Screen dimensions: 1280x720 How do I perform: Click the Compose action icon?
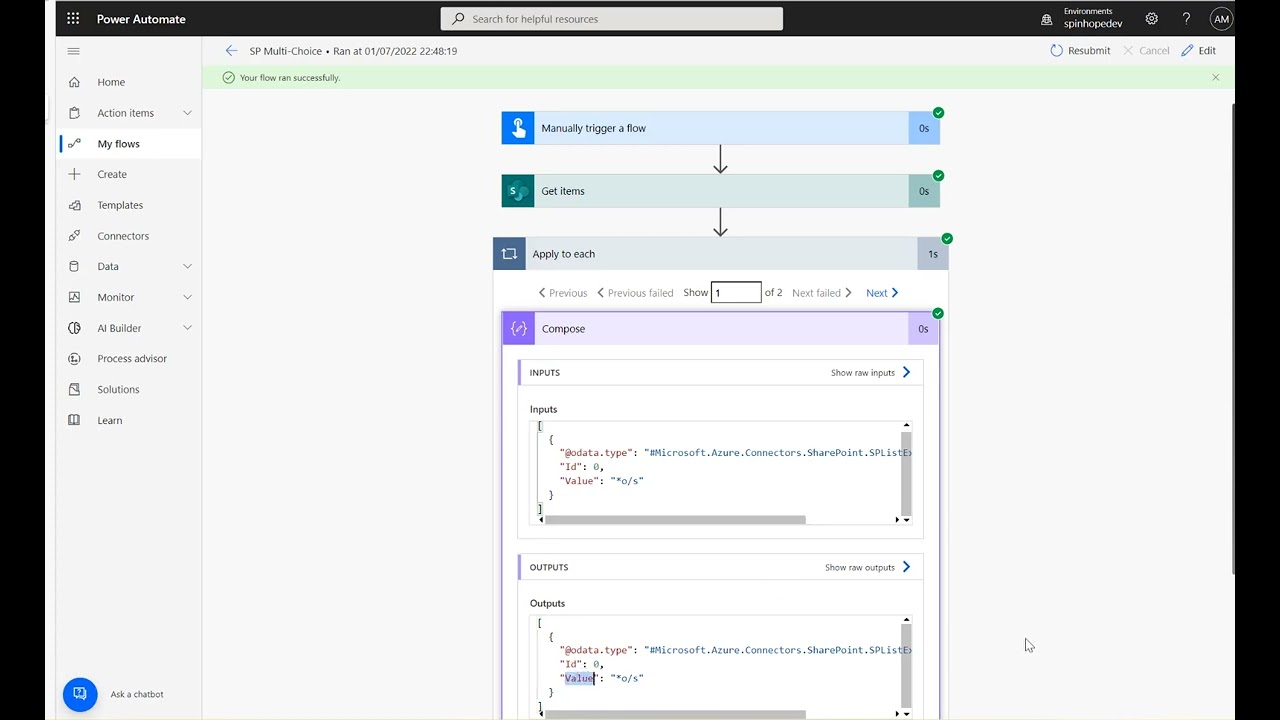[518, 329]
